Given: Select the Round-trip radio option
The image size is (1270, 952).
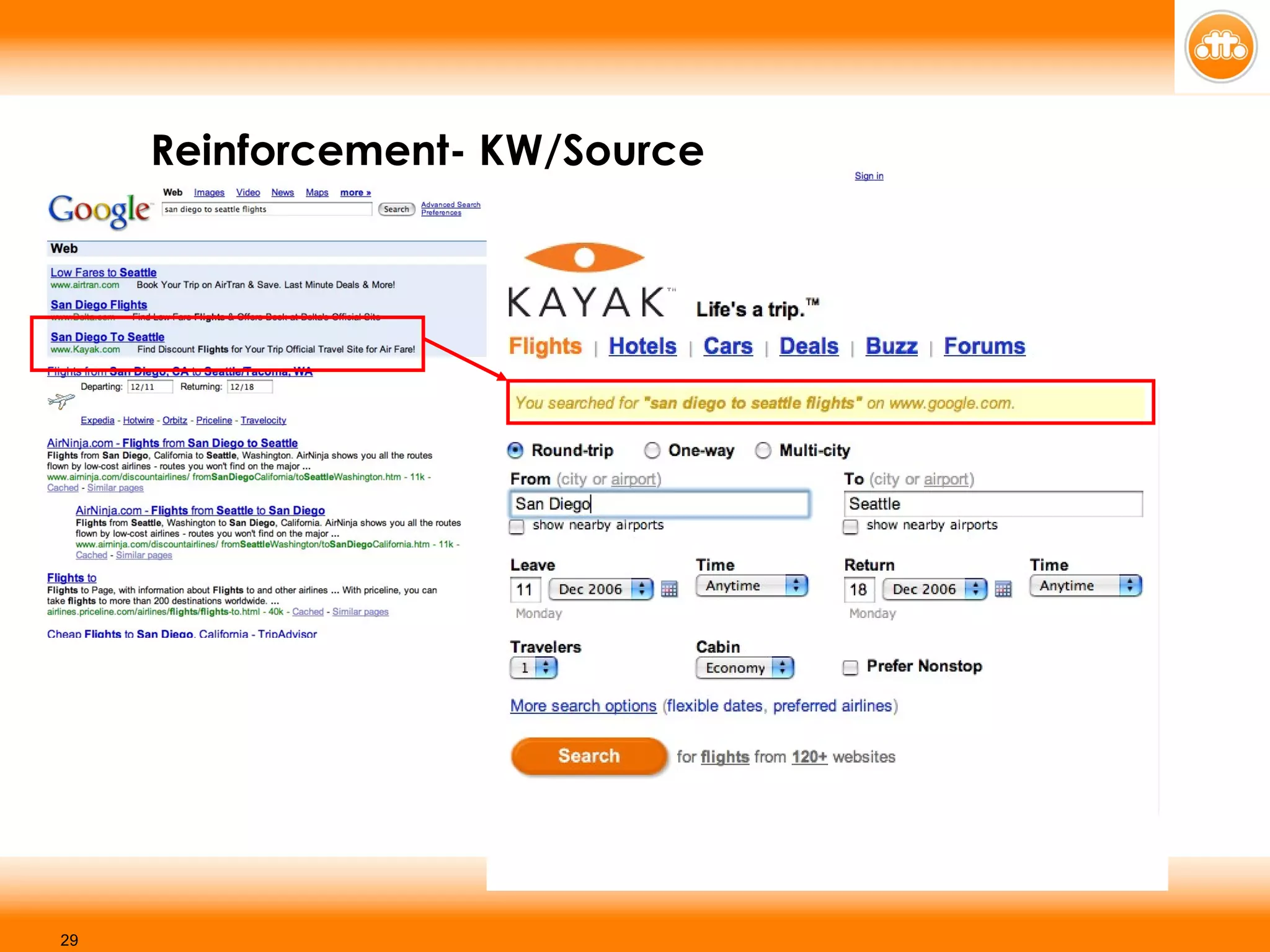Looking at the screenshot, I should 515,451.
